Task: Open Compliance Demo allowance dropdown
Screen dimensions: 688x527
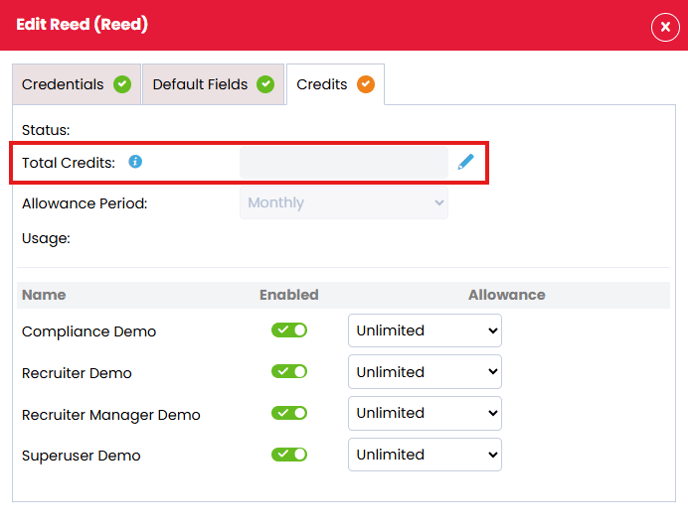Action: pos(425,331)
